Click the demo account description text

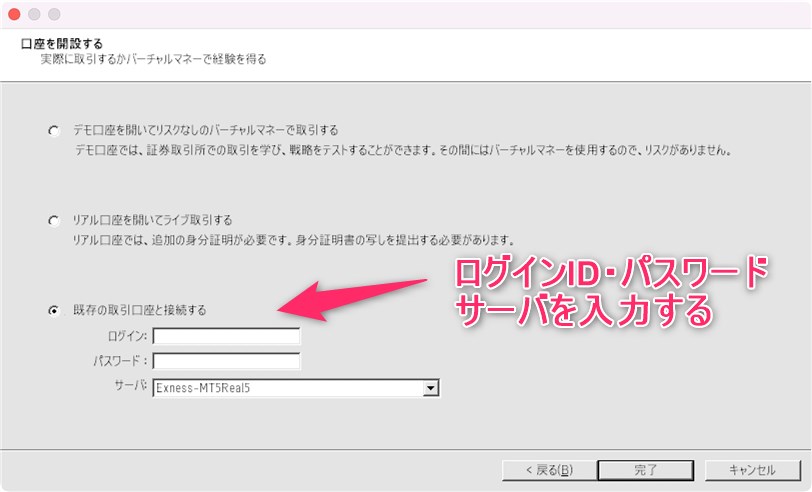pos(403,150)
